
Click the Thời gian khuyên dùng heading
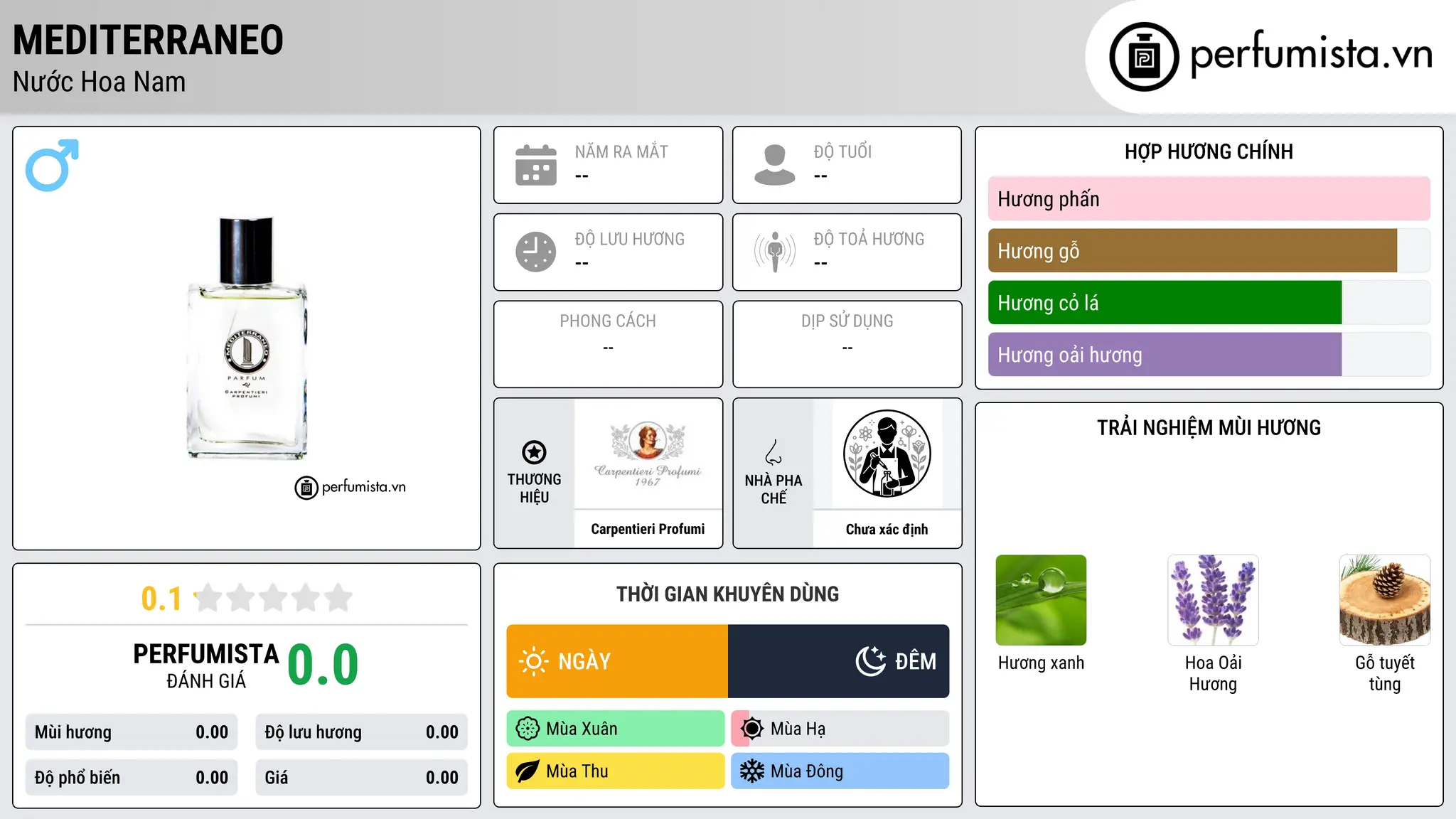pos(728,594)
